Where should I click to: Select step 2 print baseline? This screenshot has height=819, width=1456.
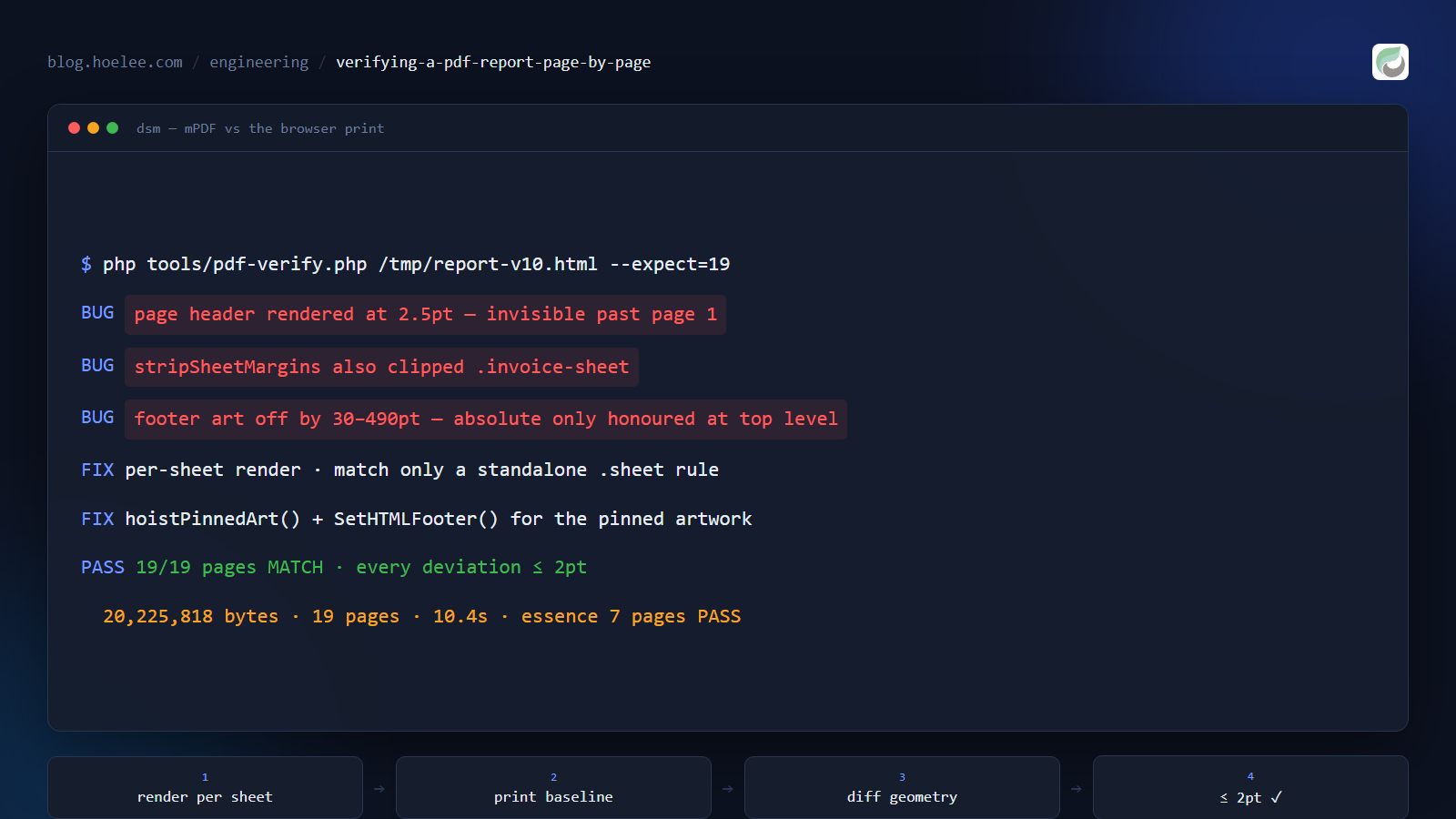click(553, 788)
